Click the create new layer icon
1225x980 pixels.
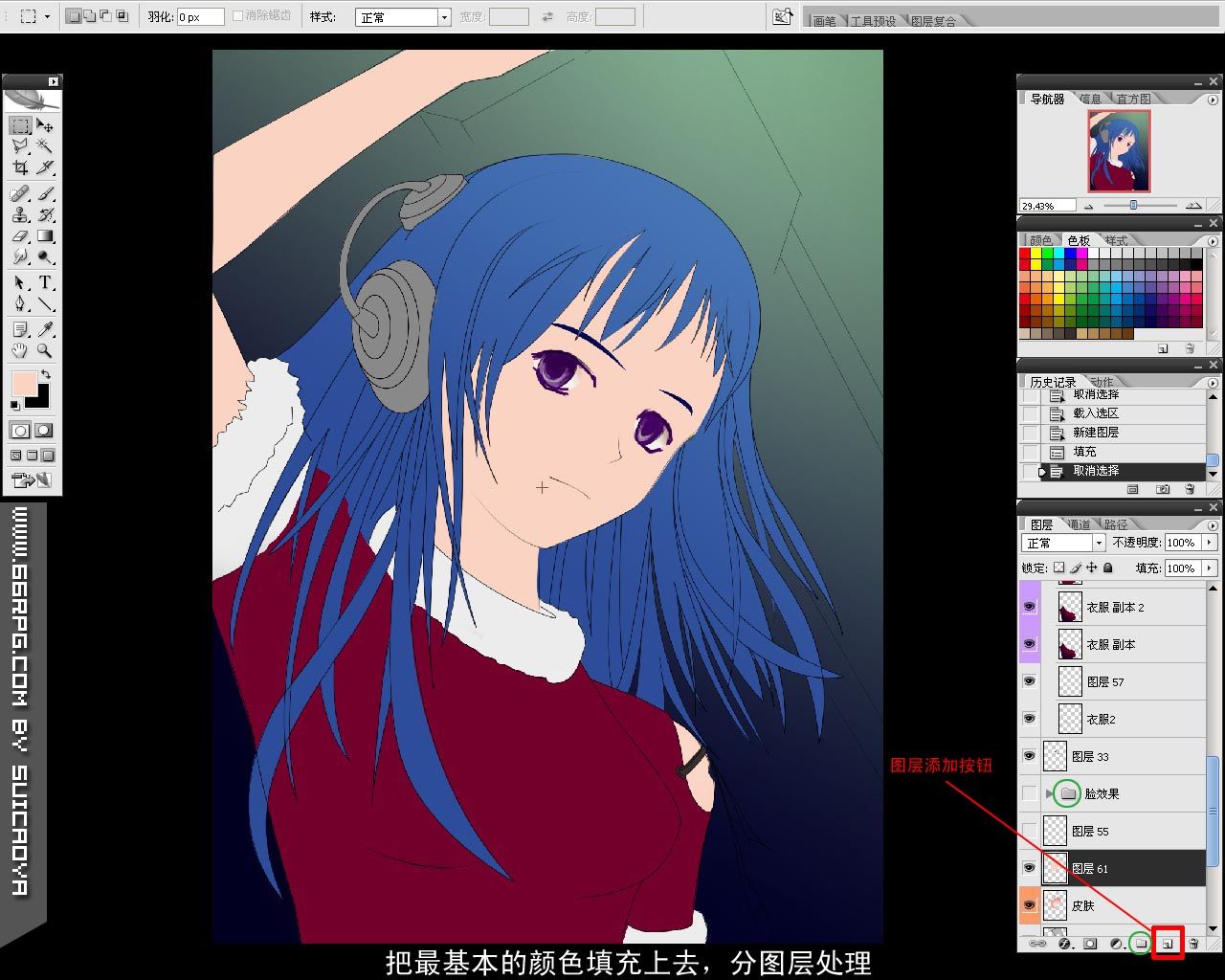click(x=1168, y=944)
